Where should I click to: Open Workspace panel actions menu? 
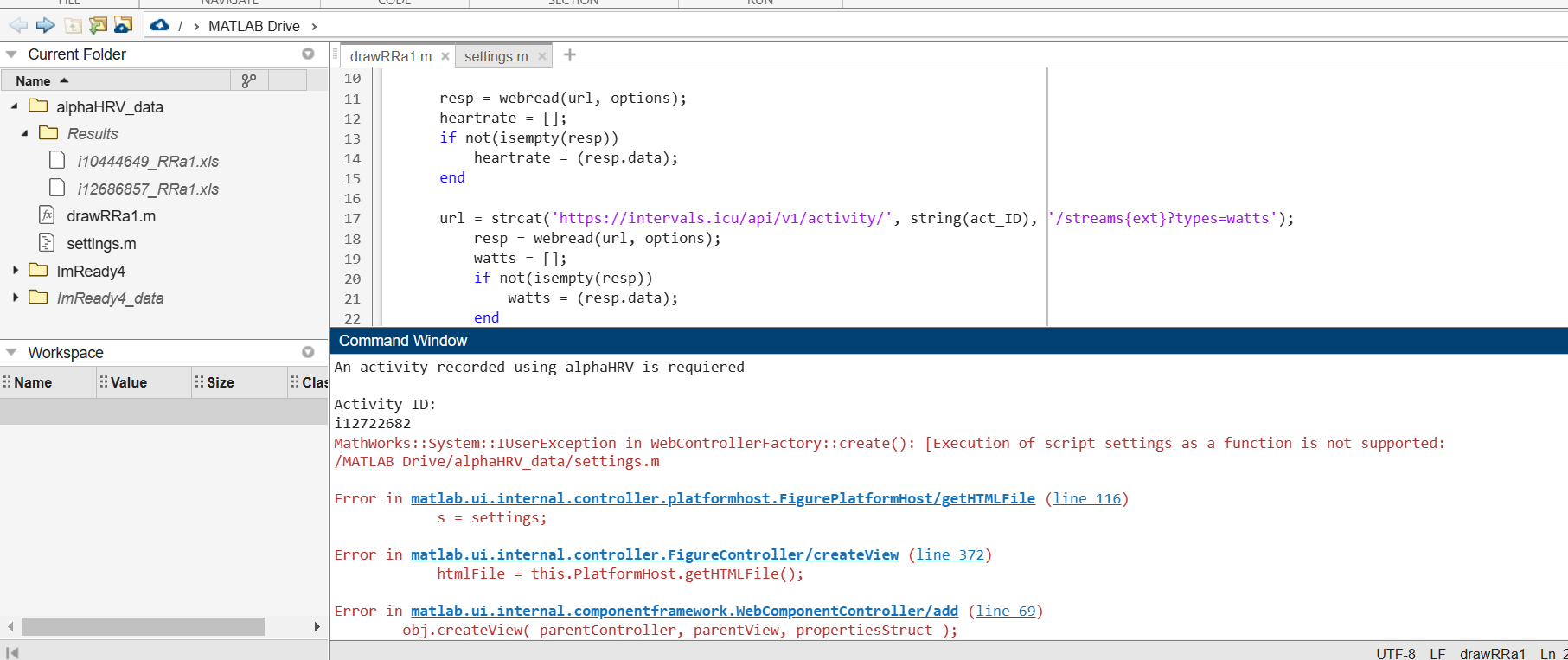click(x=308, y=352)
